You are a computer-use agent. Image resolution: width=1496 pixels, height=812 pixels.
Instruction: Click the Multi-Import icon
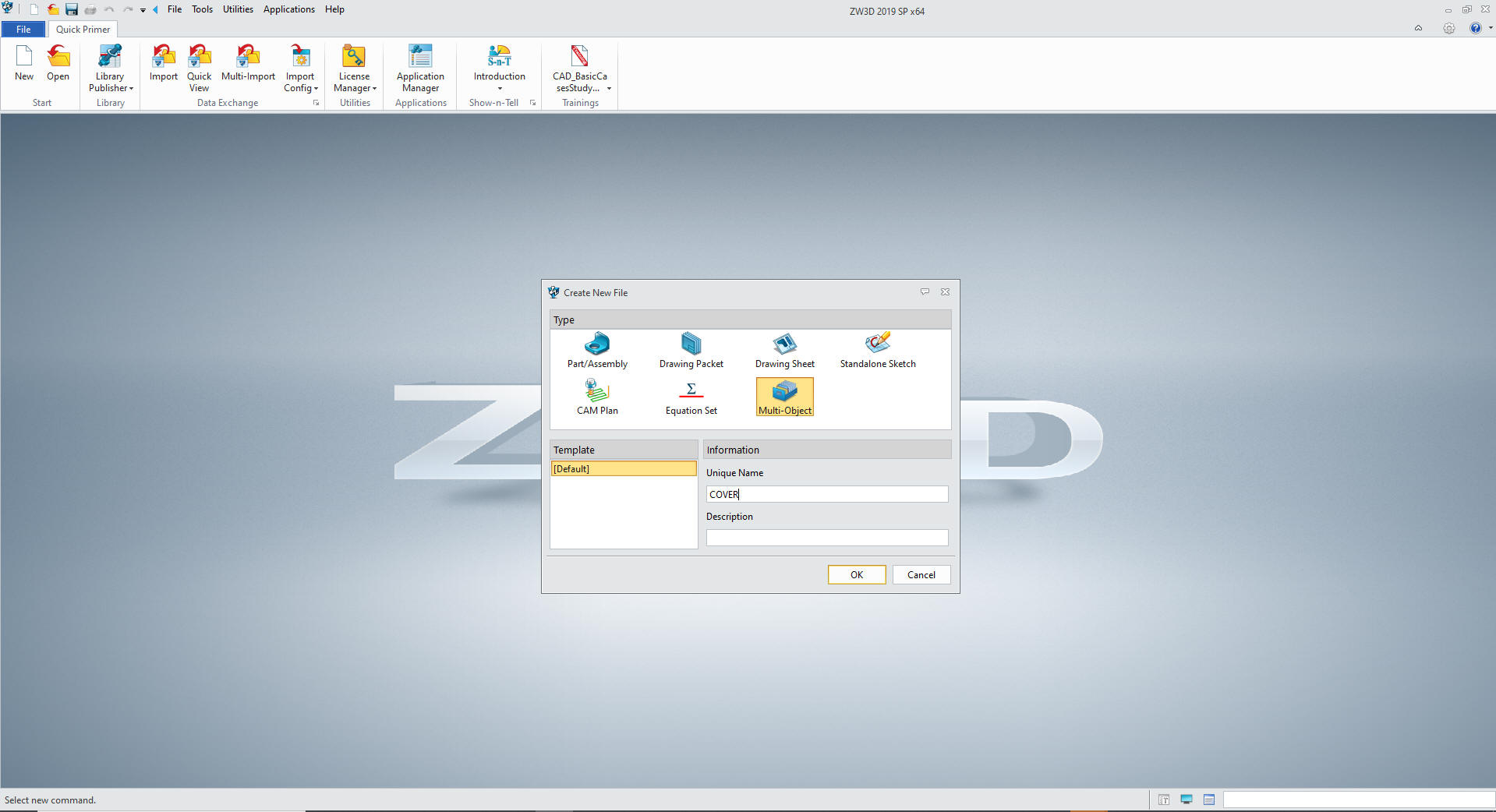pos(248,63)
